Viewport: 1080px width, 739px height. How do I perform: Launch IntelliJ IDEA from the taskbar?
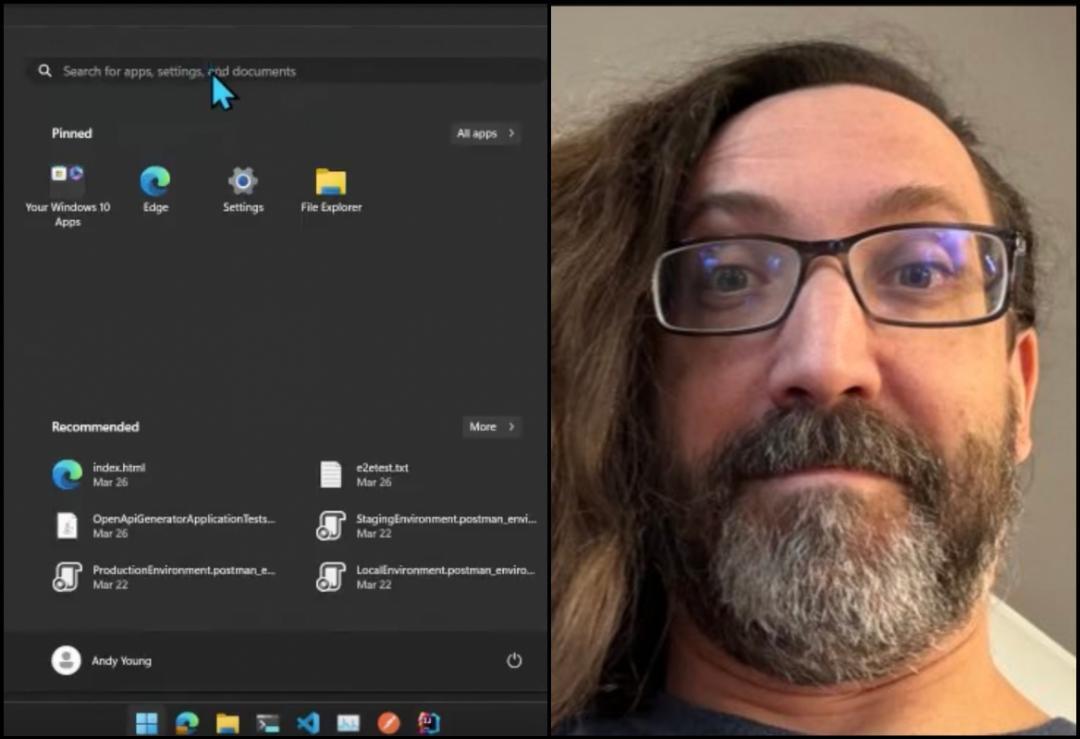tap(429, 722)
